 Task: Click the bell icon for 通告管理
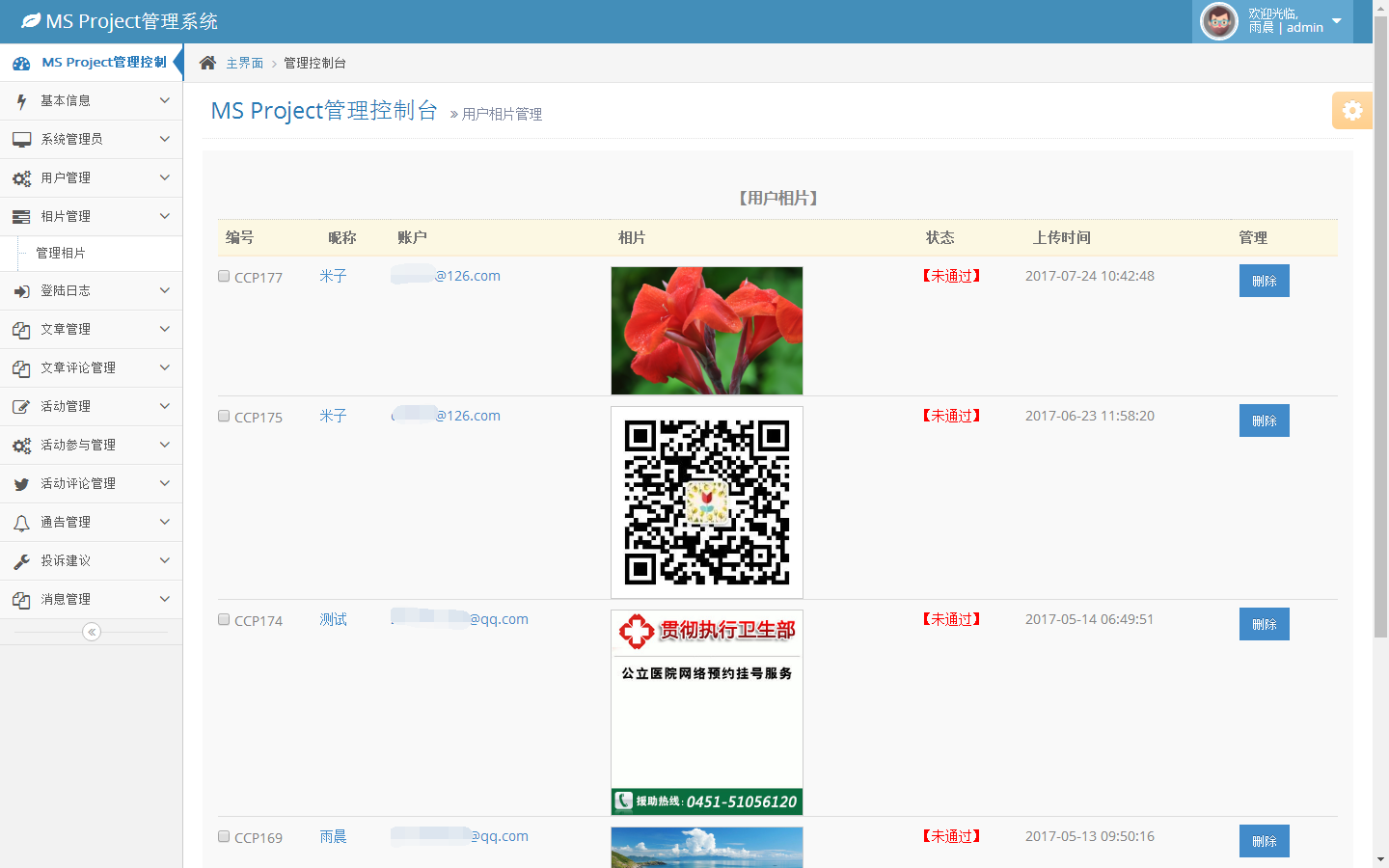click(21, 523)
